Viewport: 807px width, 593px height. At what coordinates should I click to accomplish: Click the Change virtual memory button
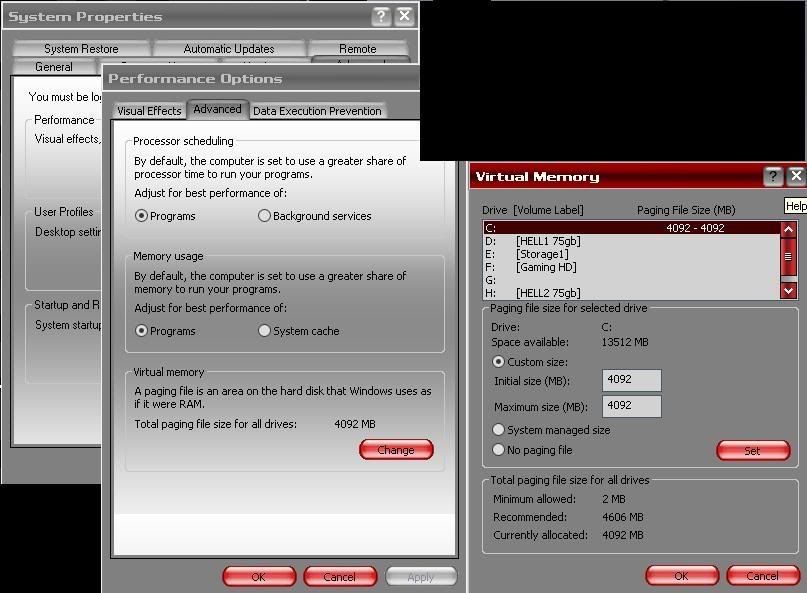(396, 450)
